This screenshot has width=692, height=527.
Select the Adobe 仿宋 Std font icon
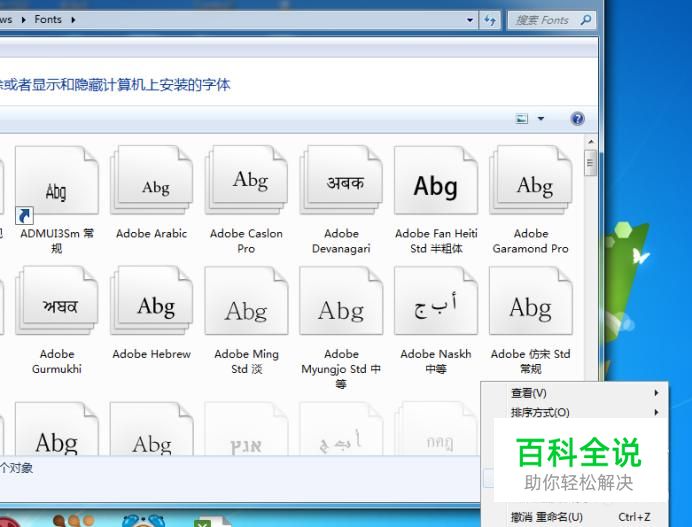(x=531, y=301)
